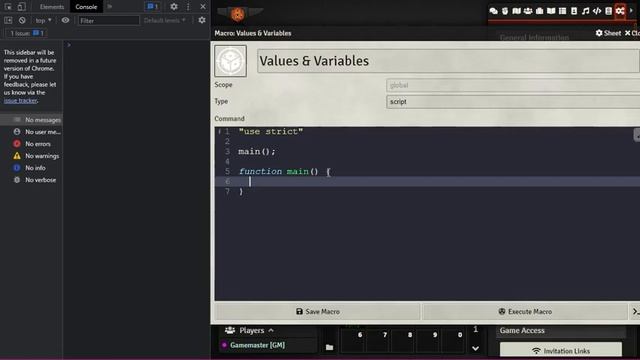Open the Journal book sidebar tab
Viewport: 640px width, 360px height.
pyautogui.click(x=551, y=11)
